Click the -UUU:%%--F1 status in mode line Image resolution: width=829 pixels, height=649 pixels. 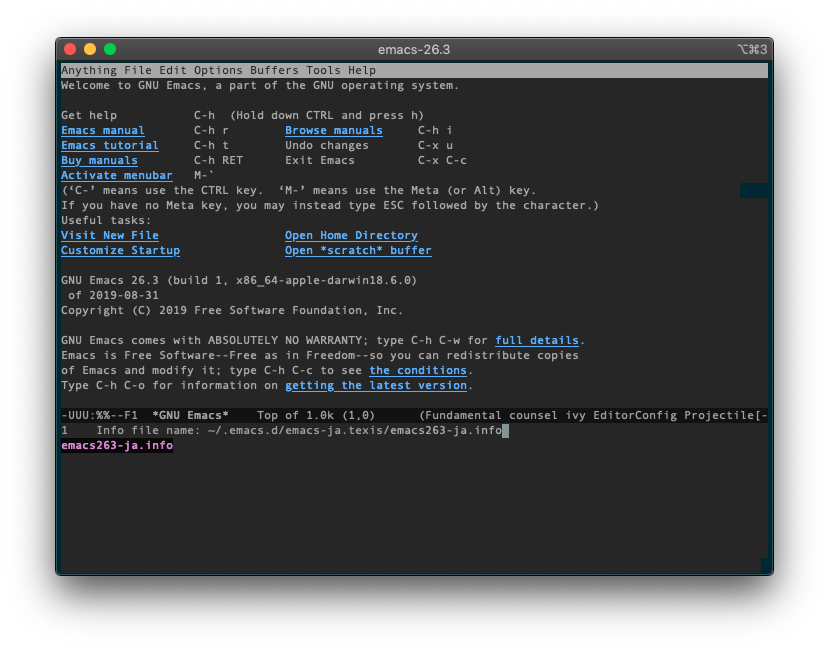pos(99,415)
